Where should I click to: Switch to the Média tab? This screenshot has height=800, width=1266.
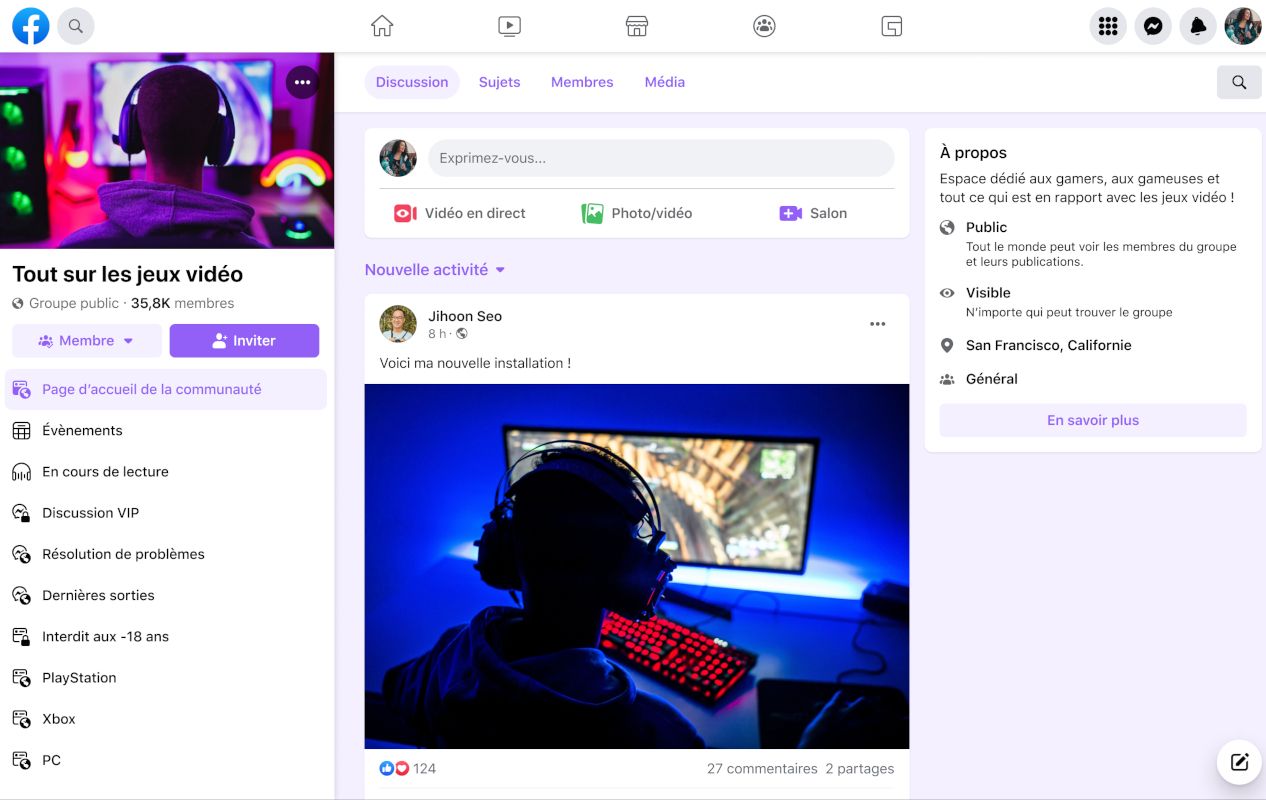click(665, 82)
